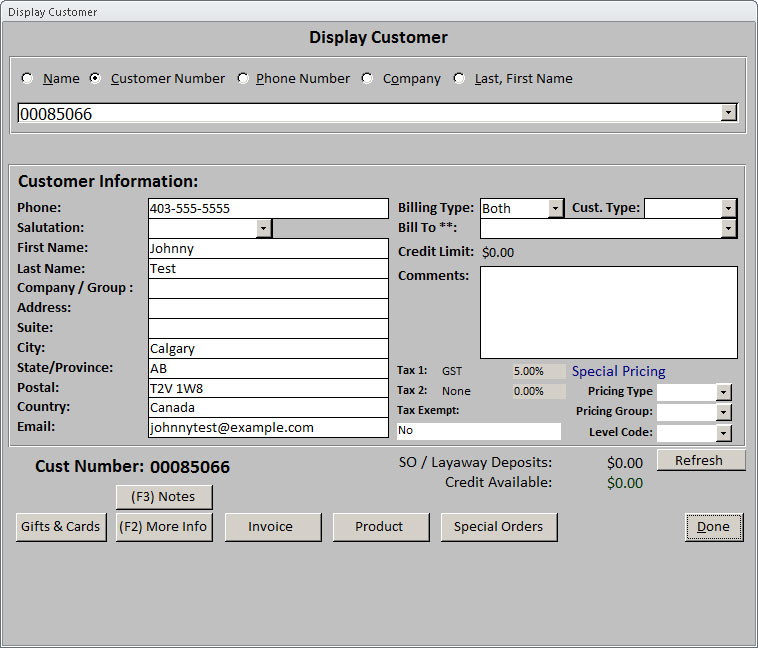The image size is (758, 648).
Task: Select the Company radio button
Action: [x=368, y=78]
